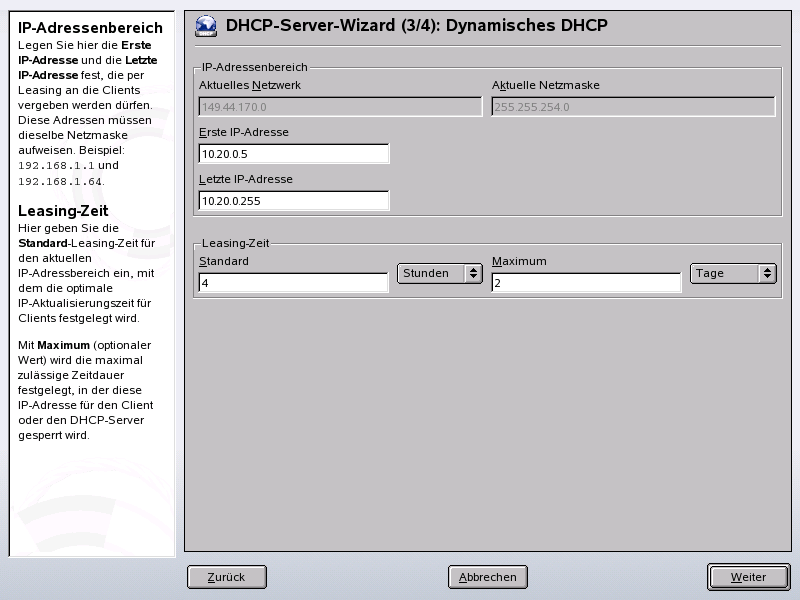Click the up arrow on Stunden selector
Screen dimensions: 800x600
[471, 268]
